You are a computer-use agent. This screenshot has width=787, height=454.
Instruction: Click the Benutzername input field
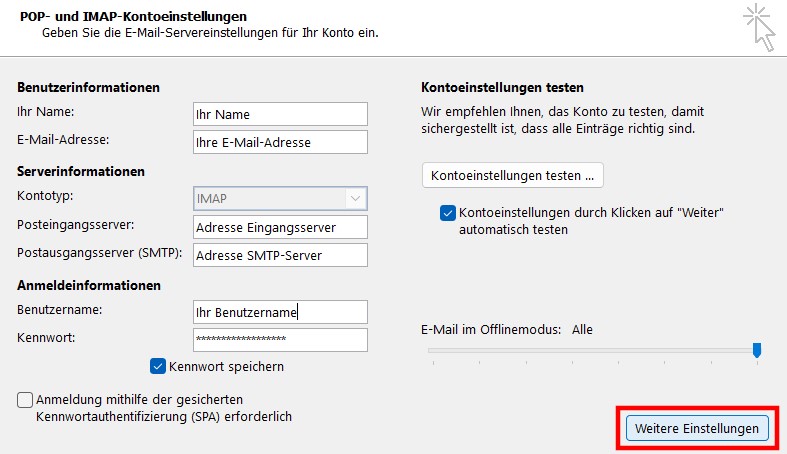(x=280, y=312)
